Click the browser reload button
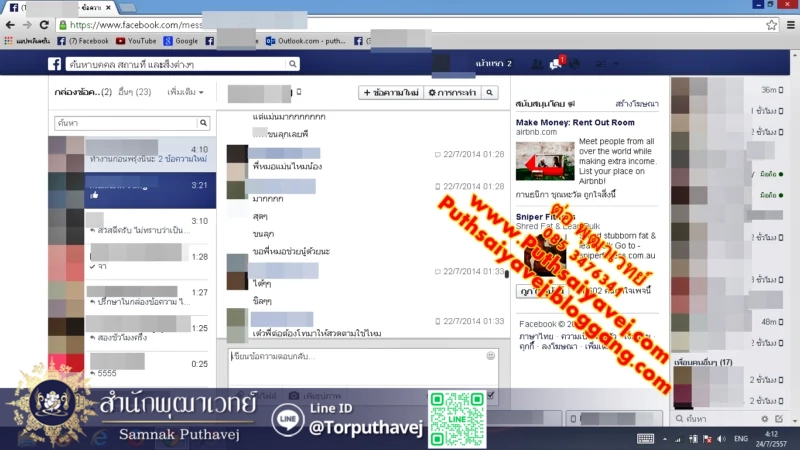 point(44,24)
